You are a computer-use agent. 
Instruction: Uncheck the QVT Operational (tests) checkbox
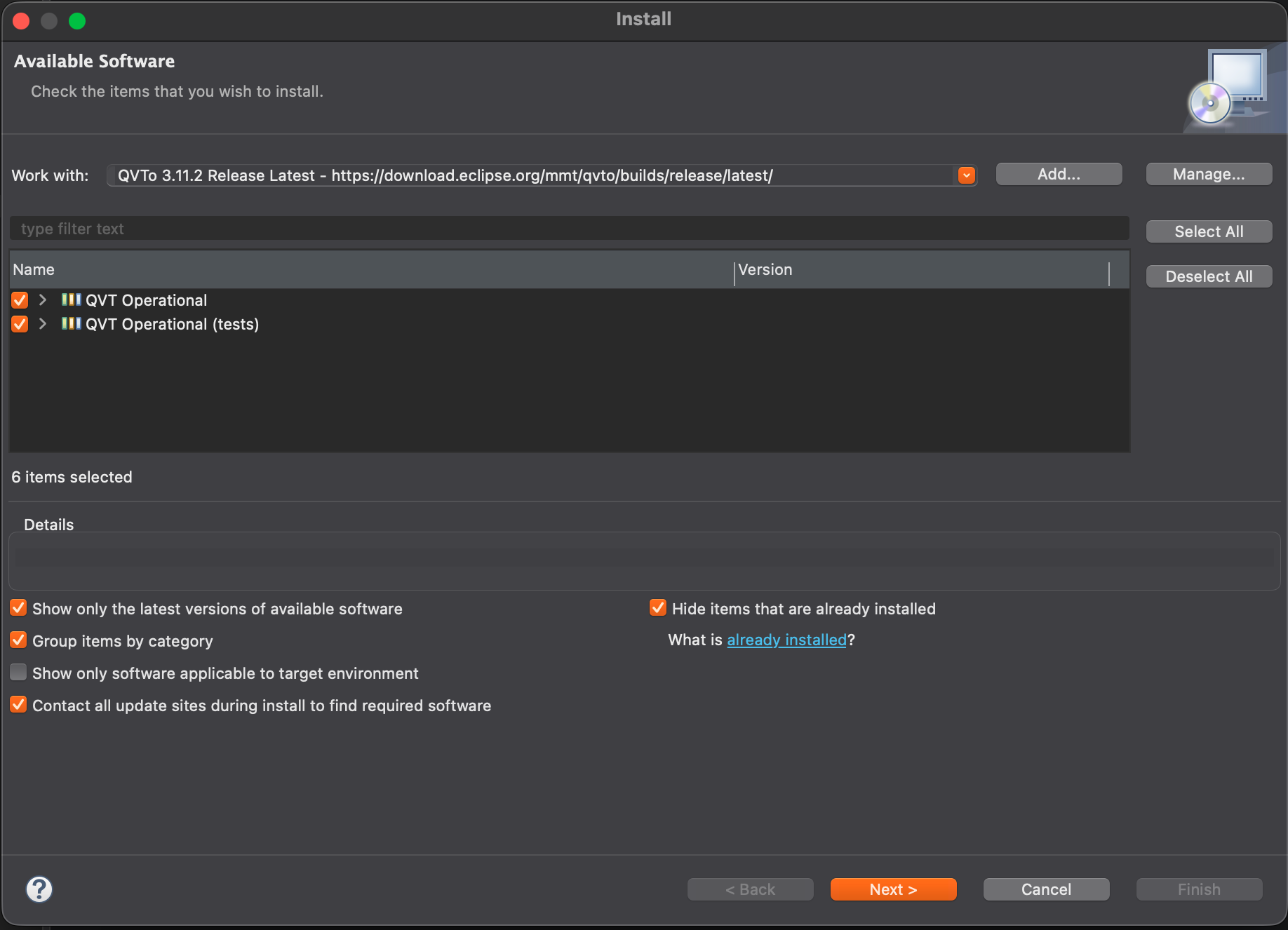click(20, 324)
